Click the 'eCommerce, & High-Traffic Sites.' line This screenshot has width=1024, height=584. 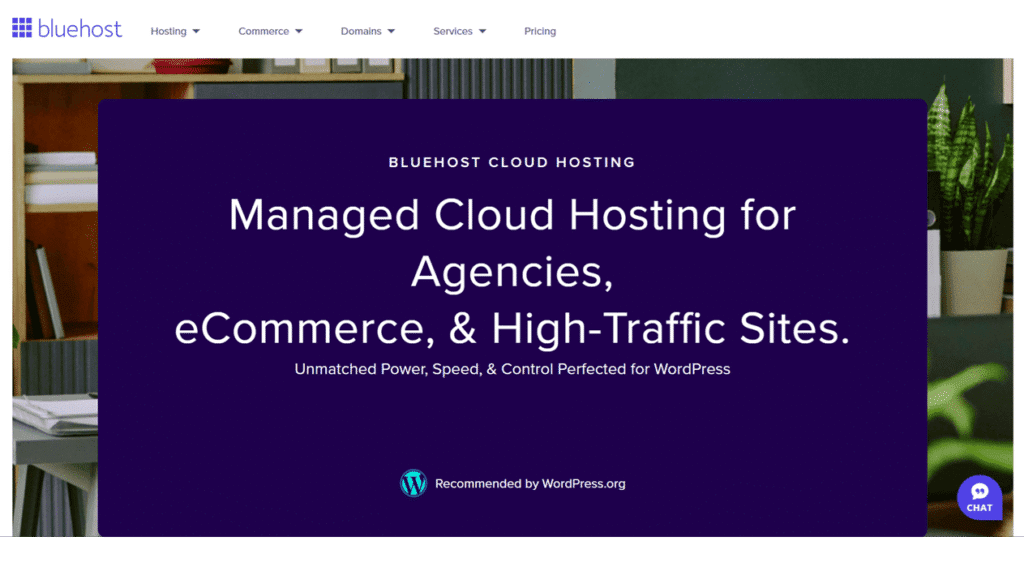point(513,328)
